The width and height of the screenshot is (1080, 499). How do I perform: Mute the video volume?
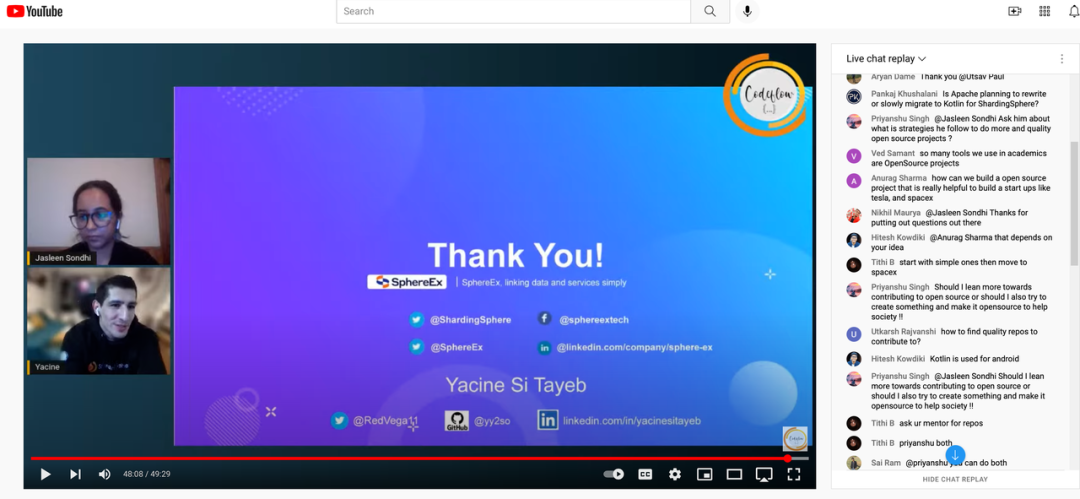(105, 474)
